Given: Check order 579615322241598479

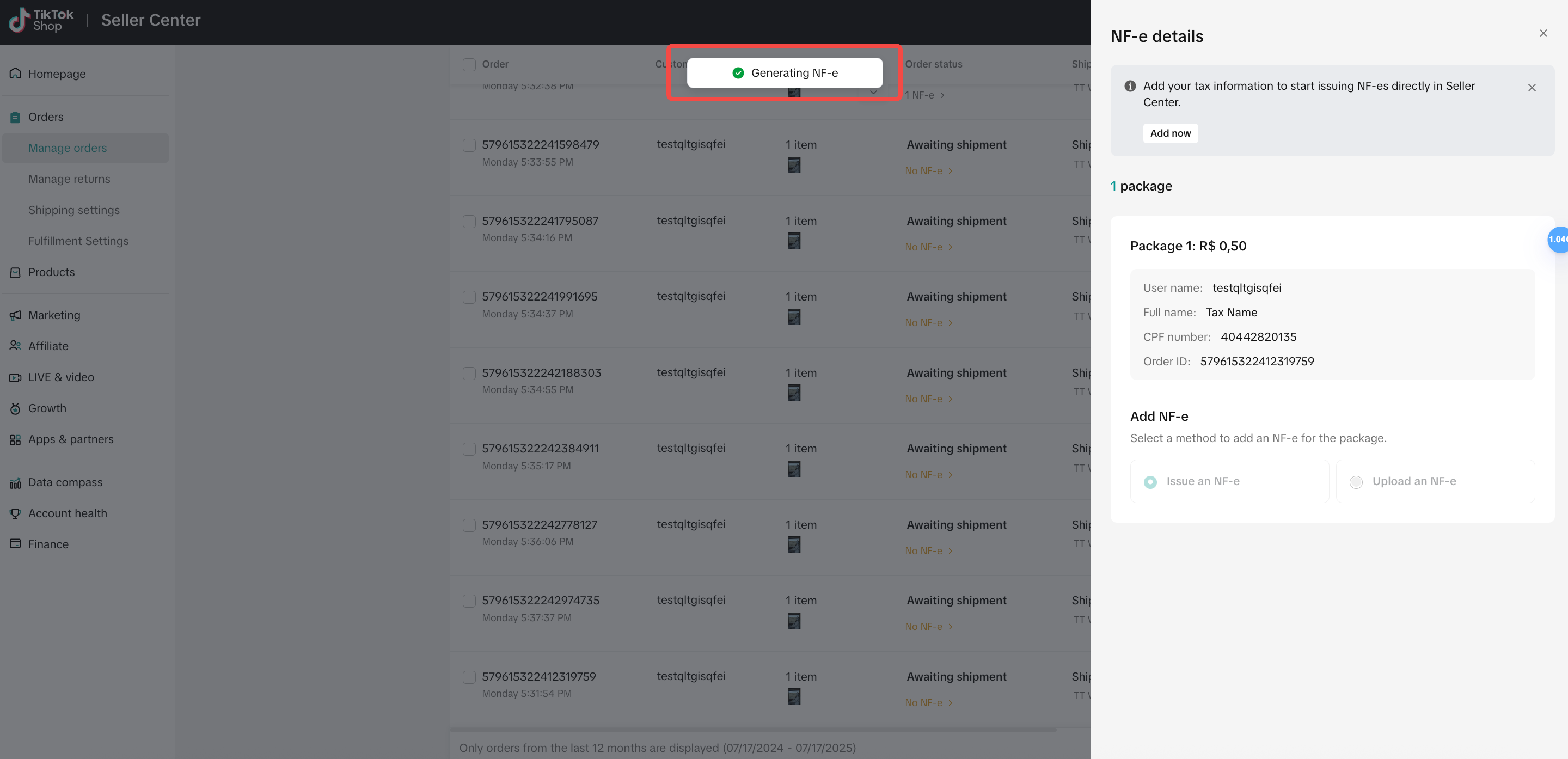Looking at the screenshot, I should click(469, 145).
